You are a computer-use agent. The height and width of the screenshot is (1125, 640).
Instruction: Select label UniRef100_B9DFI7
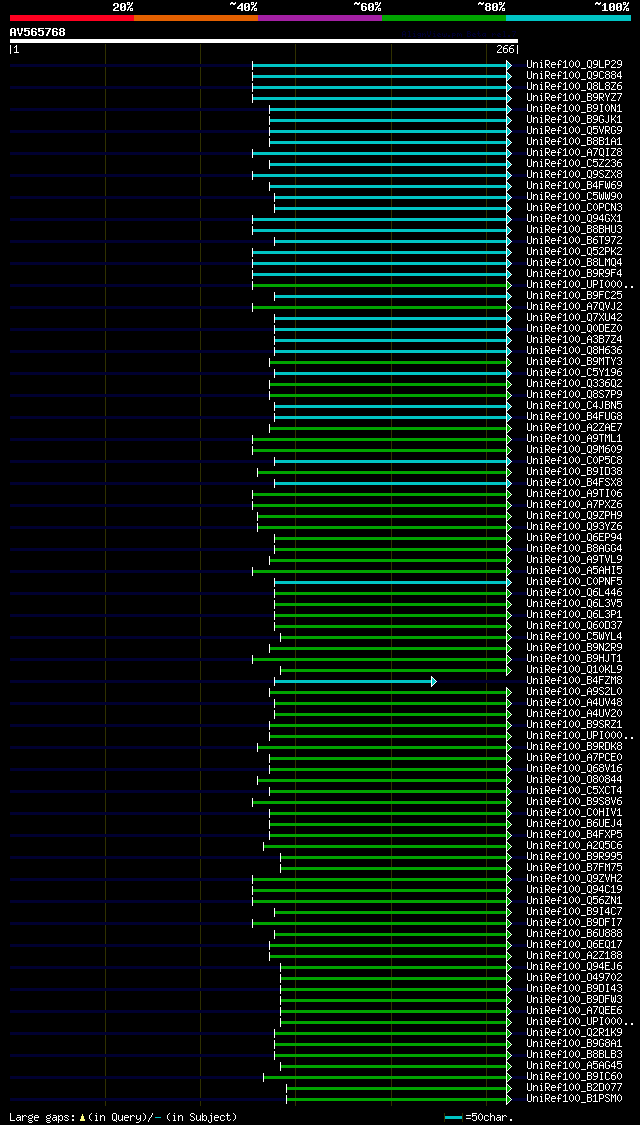point(574,923)
